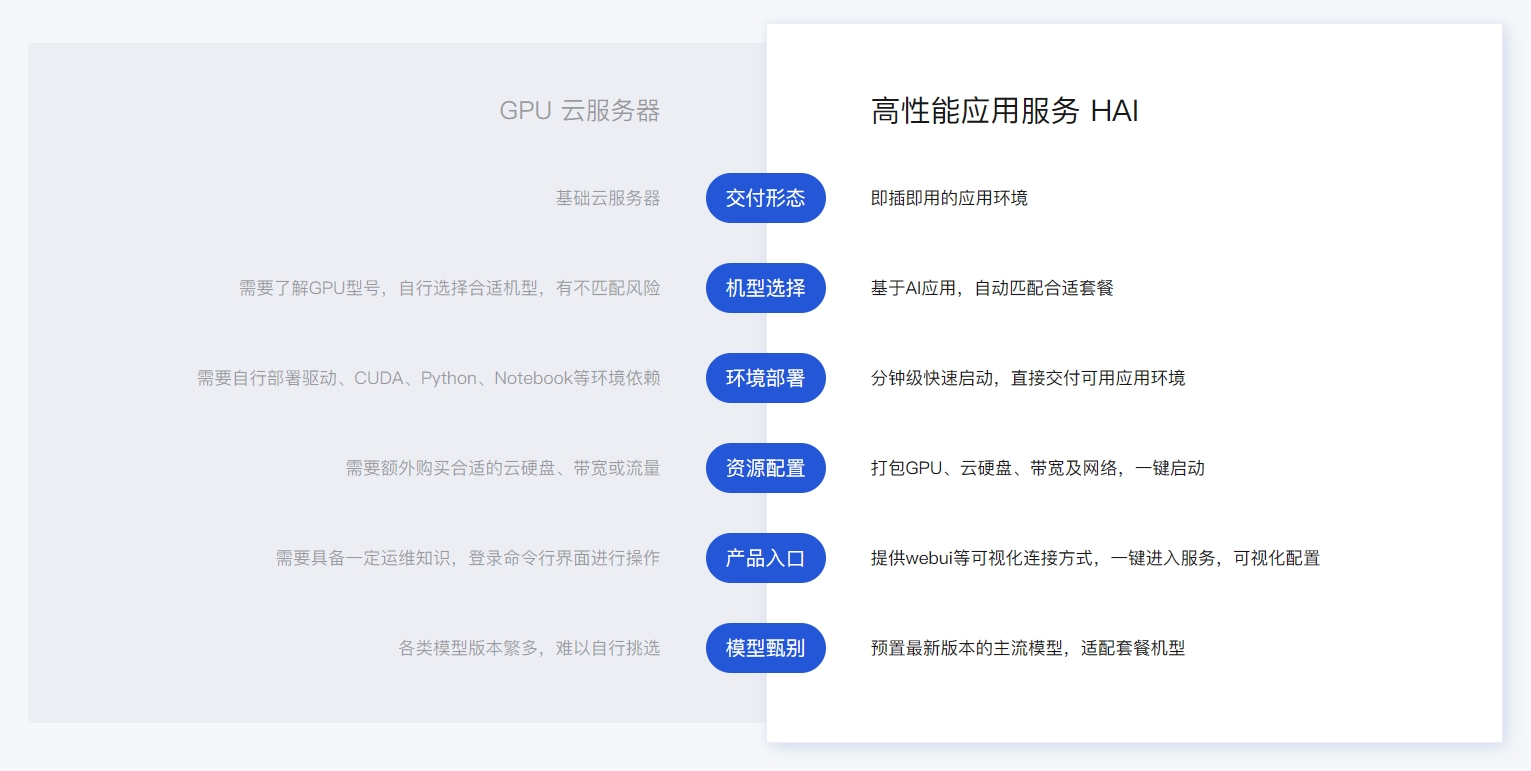Click the 交付形态 pill label
Image resolution: width=1531 pixels, height=771 pixels.
tap(765, 198)
